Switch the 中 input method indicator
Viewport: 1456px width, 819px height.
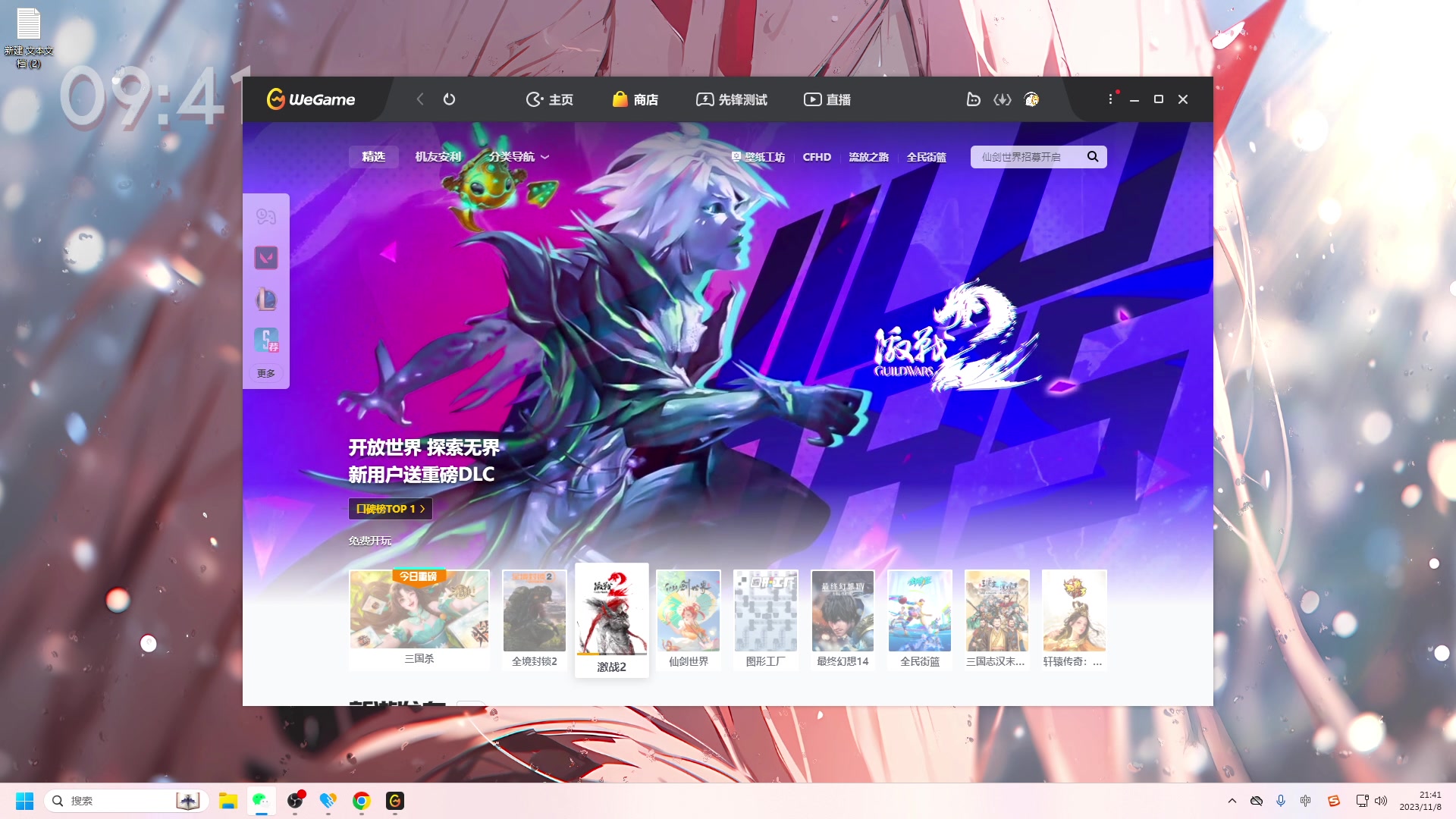coord(1306,801)
